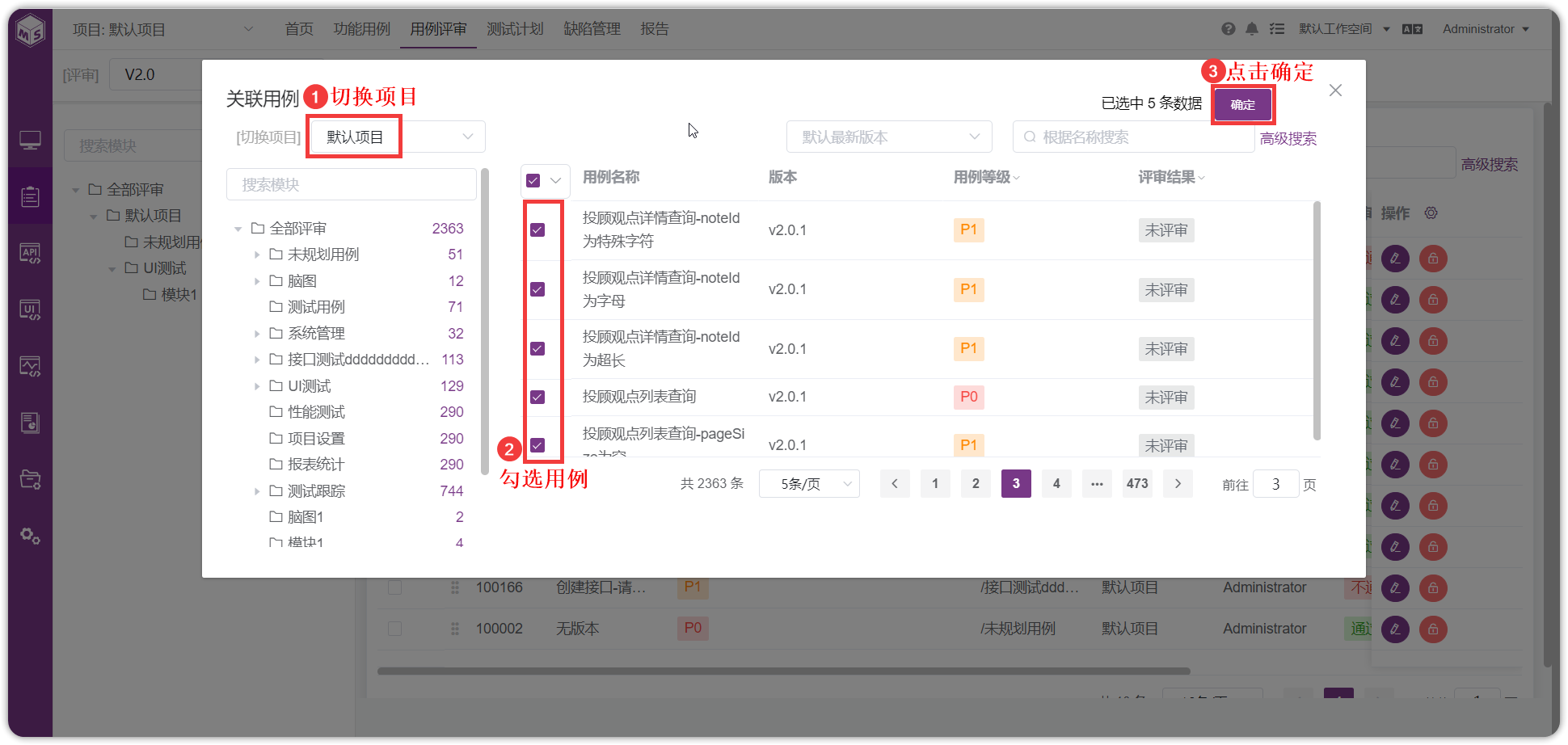Image resolution: width=1568 pixels, height=745 pixels.
Task: Open the 功能用例 tab
Action: point(361,29)
